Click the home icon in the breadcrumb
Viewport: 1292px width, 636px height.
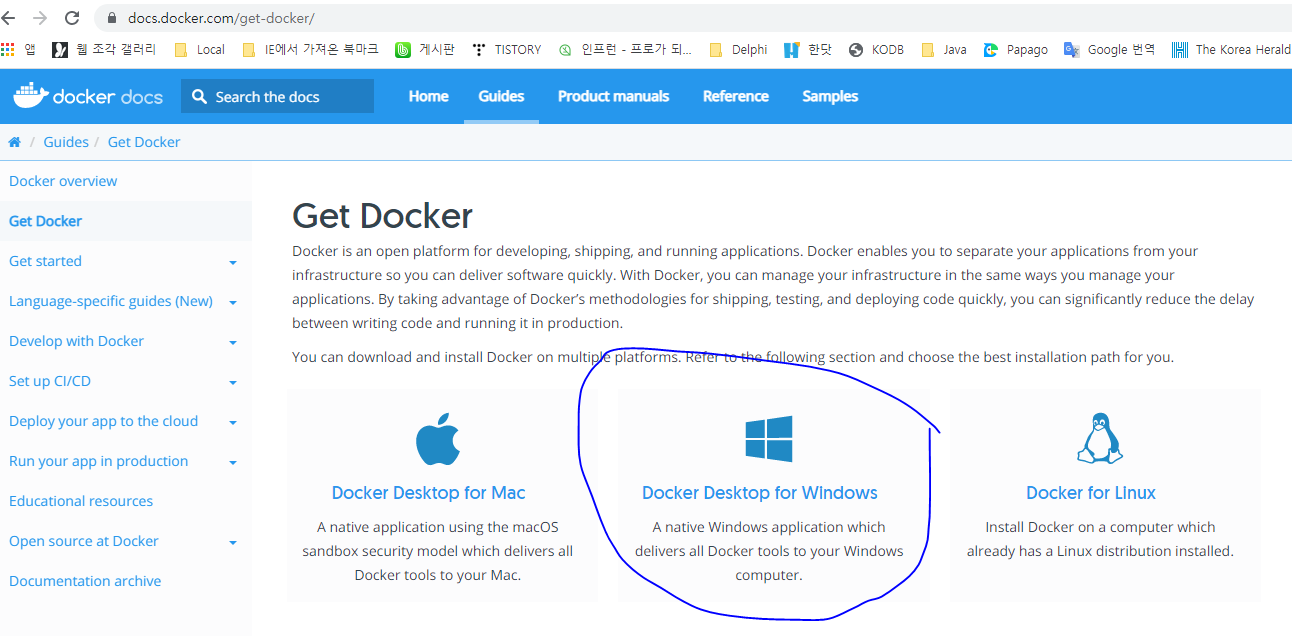(14, 142)
